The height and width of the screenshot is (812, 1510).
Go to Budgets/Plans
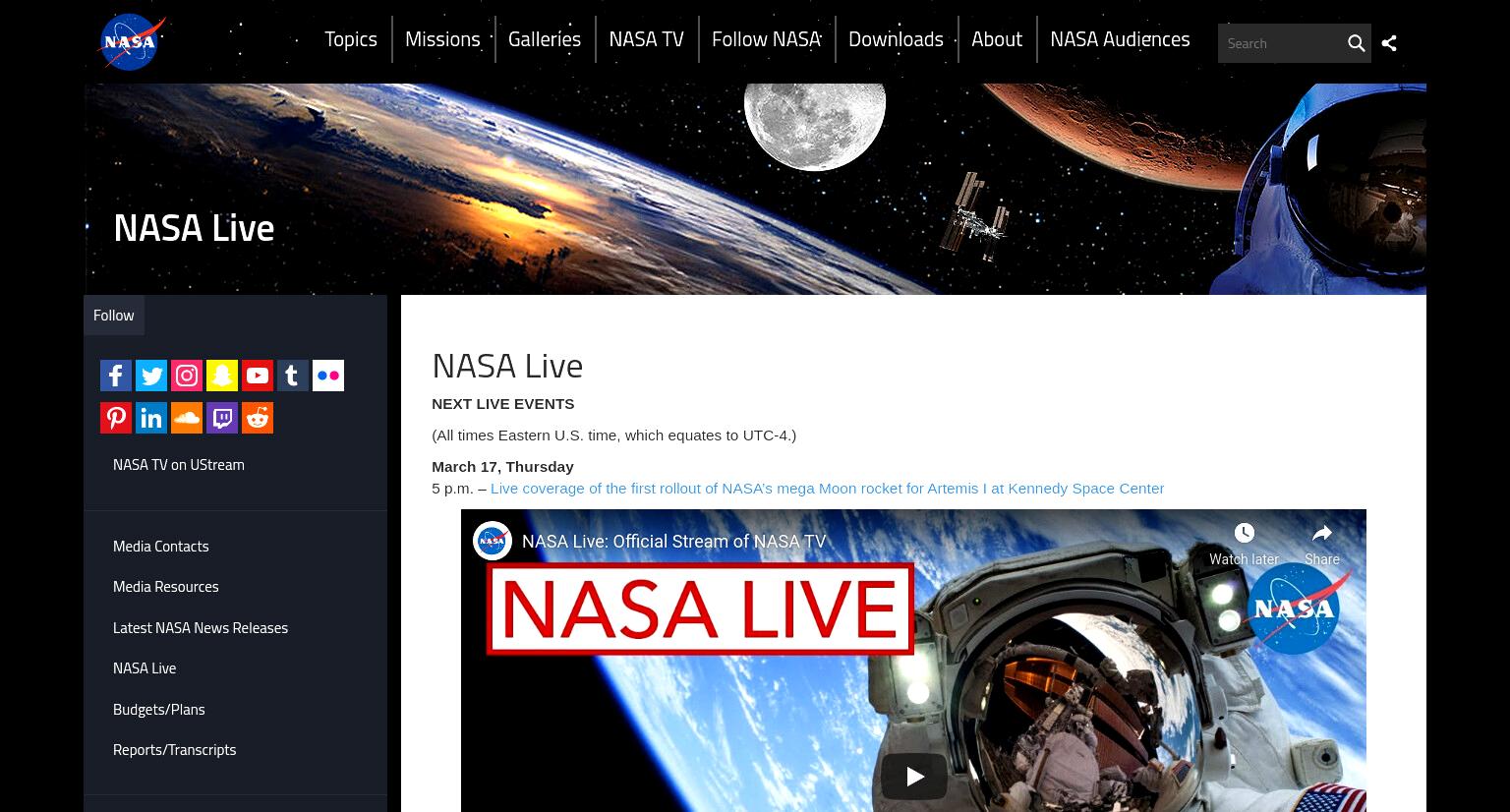pos(159,709)
